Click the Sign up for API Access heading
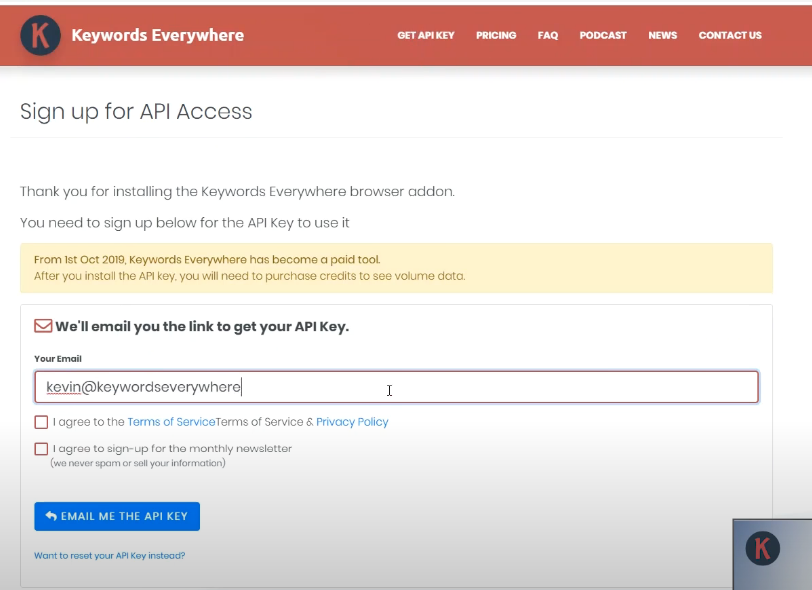 pyautogui.click(x=136, y=111)
